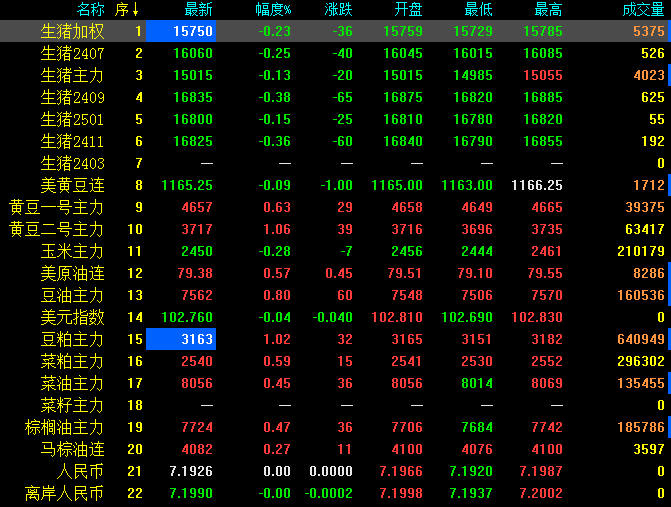Choose the 黄豆一号主力 contract name
This screenshot has width=671, height=507.
pyautogui.click(x=57, y=207)
